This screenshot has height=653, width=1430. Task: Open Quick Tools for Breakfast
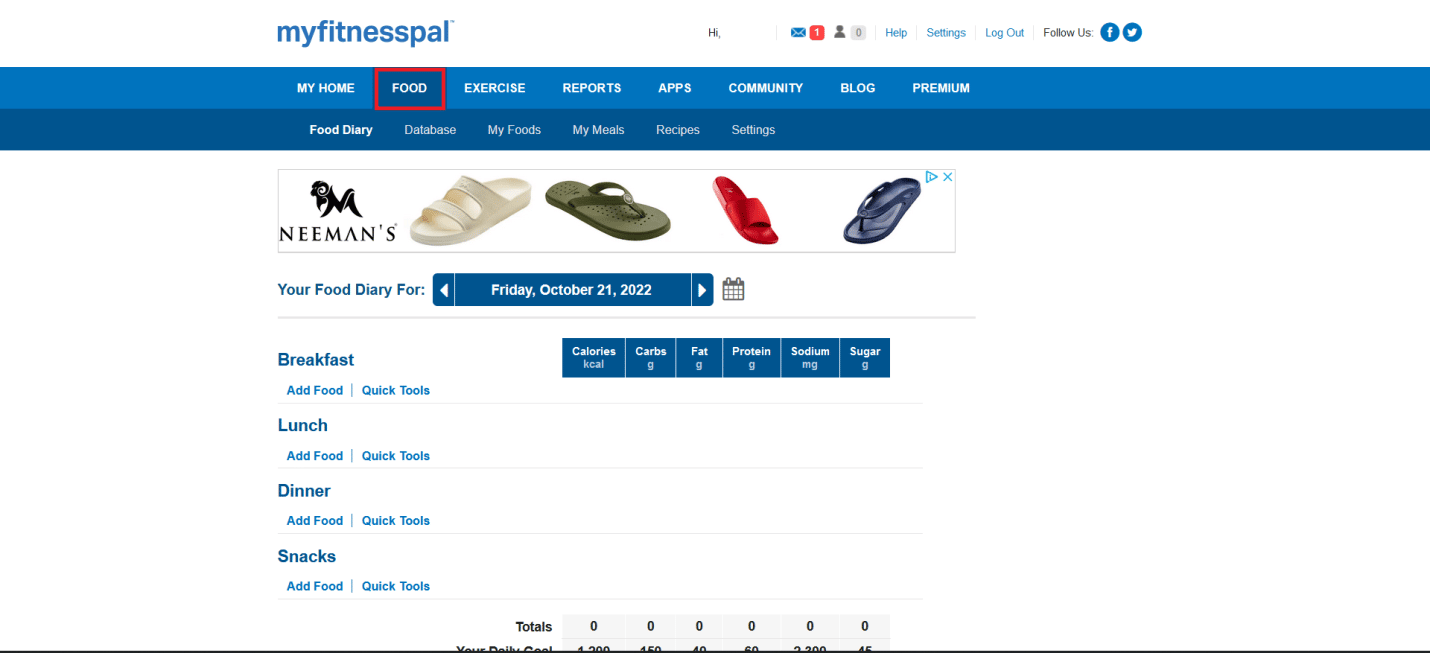[x=396, y=391]
